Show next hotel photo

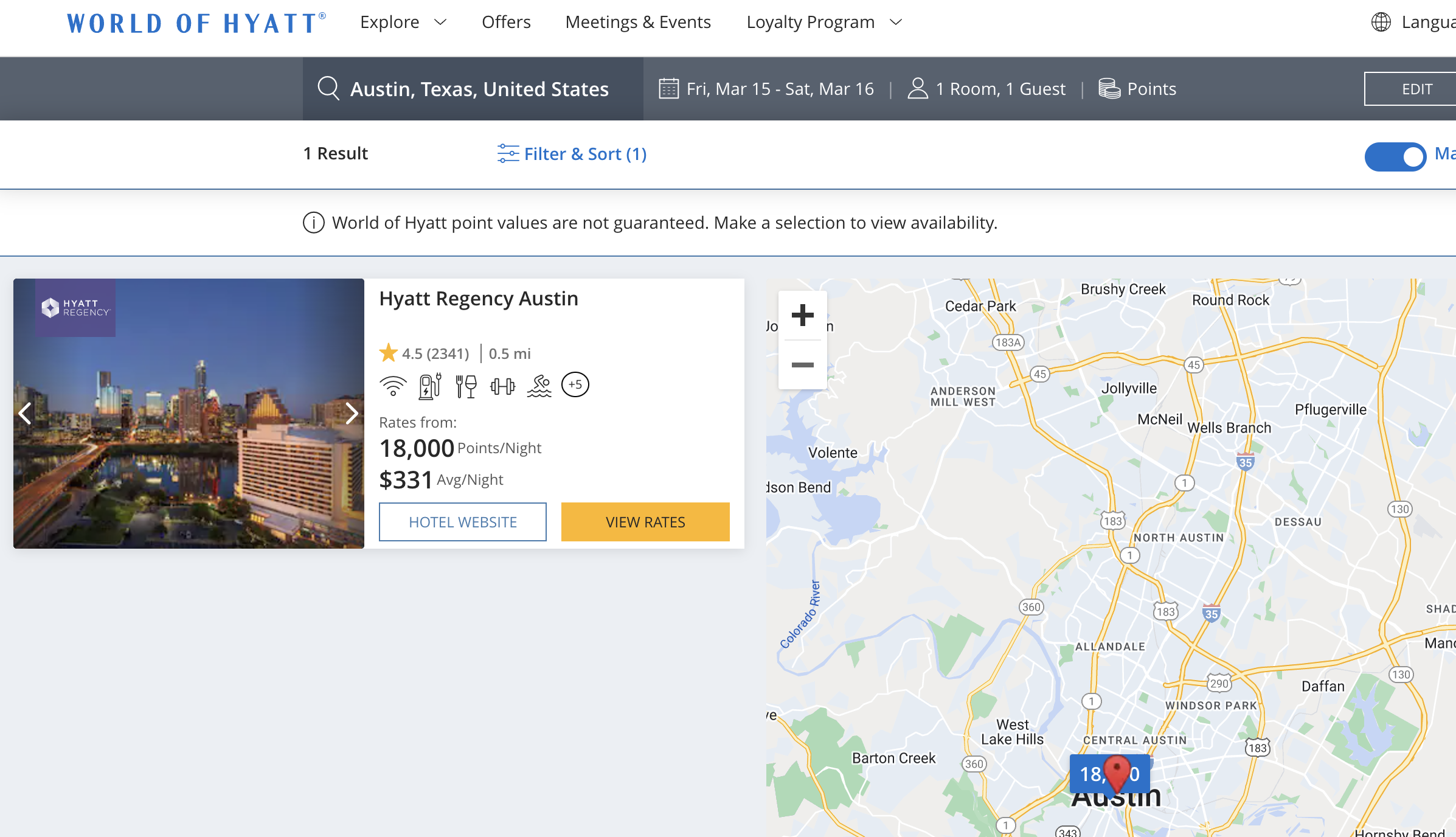(352, 414)
